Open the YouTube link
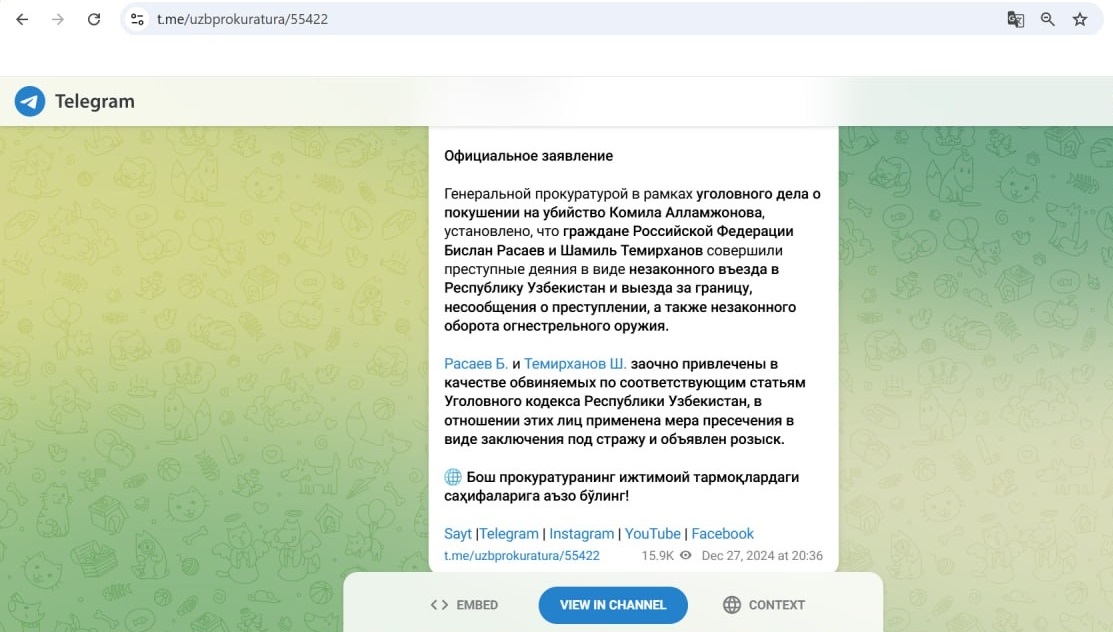The height and width of the screenshot is (632, 1113). click(x=652, y=534)
